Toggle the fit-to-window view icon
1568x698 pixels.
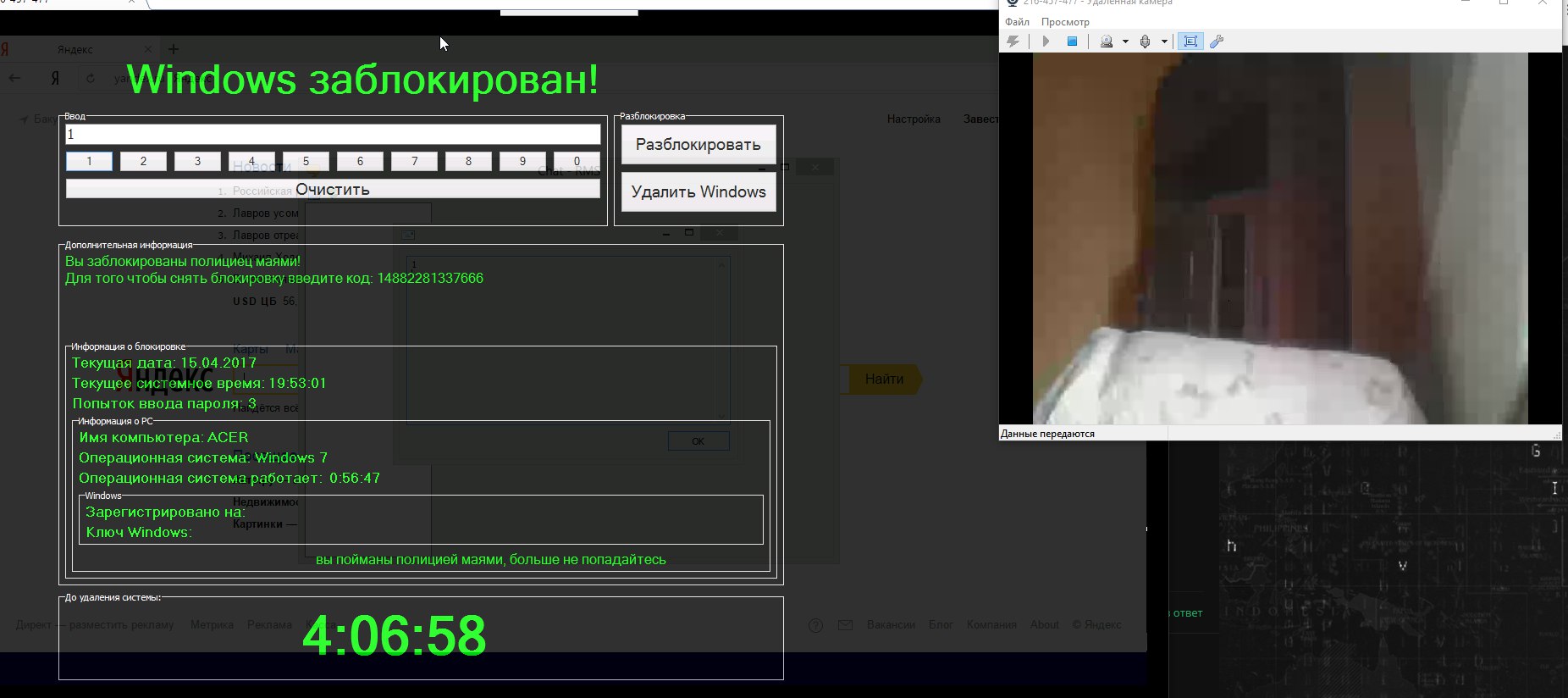[1190, 42]
